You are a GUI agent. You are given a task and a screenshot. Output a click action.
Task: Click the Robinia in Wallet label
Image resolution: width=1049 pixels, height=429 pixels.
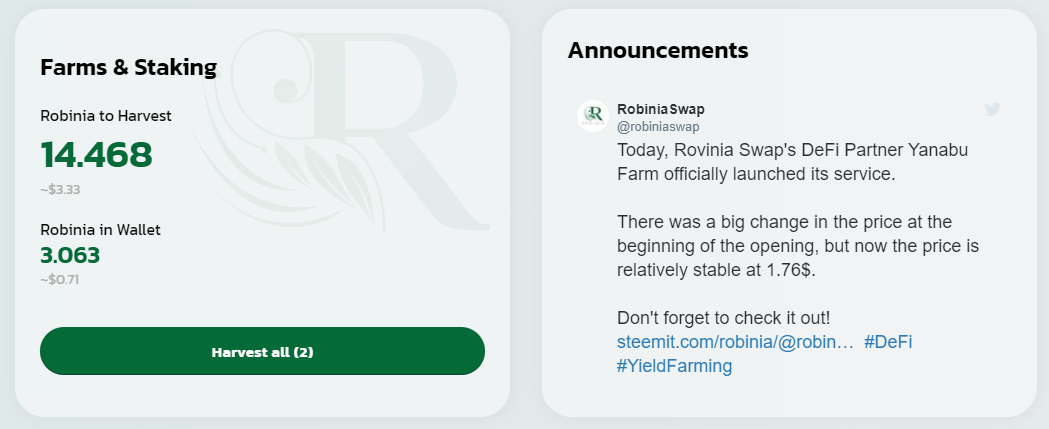[x=100, y=229]
